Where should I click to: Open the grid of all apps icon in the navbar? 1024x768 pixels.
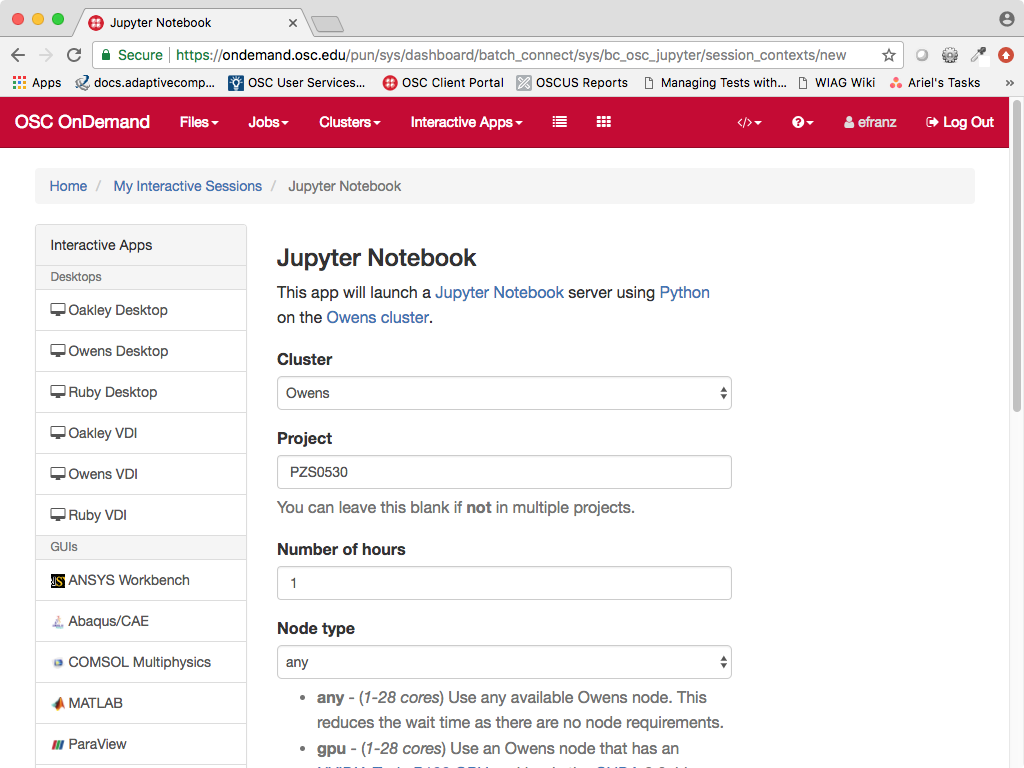pos(603,121)
